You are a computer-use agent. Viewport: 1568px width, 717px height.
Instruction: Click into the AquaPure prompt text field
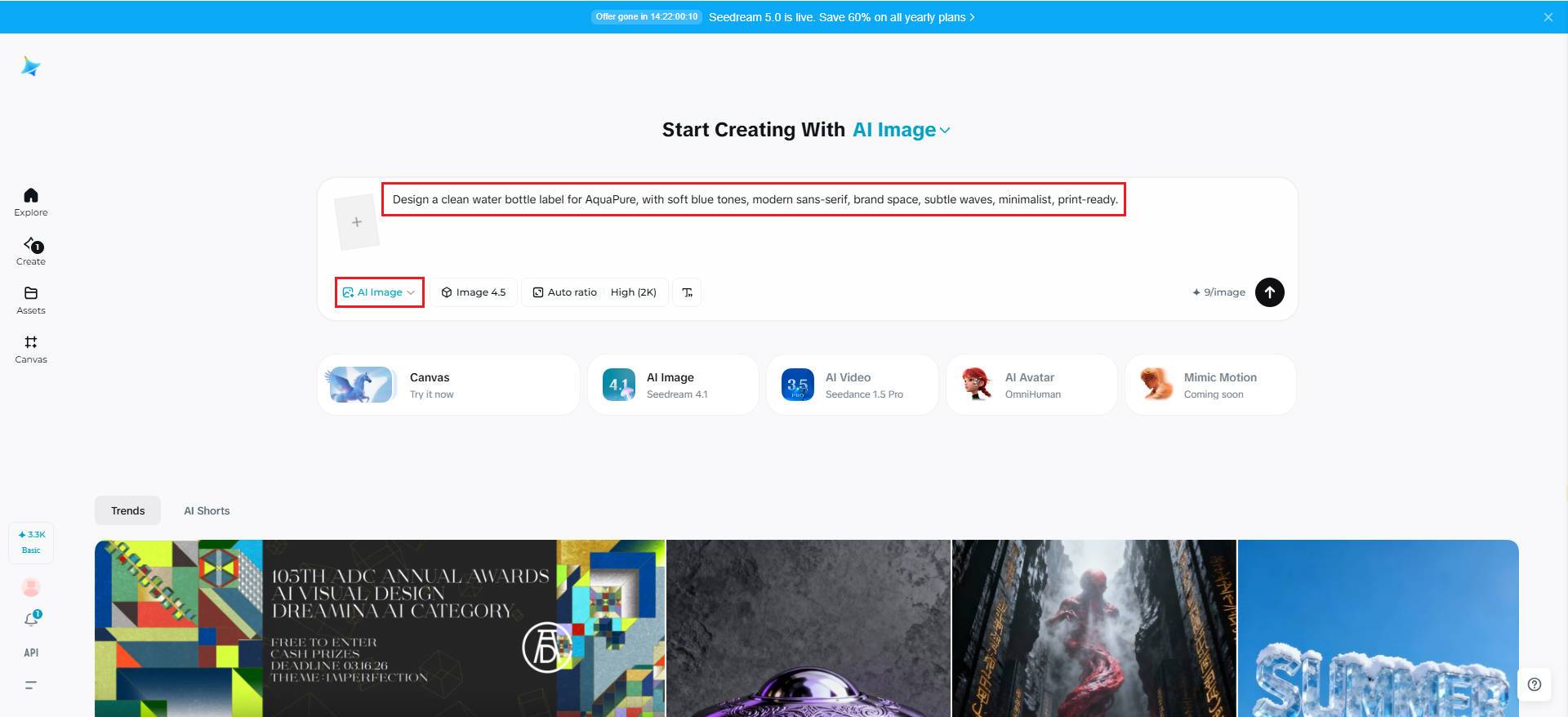tap(754, 199)
